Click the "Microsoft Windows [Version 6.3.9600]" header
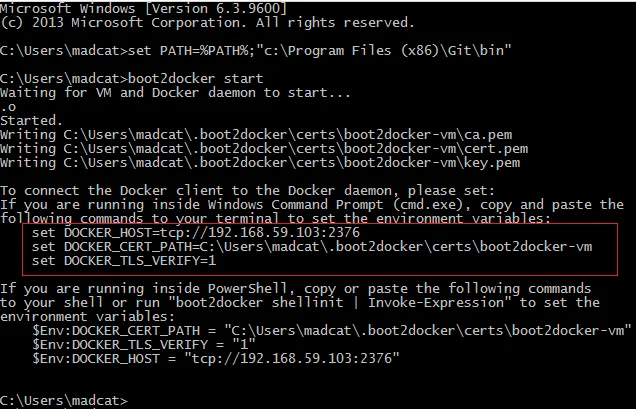Image resolution: width=636 pixels, height=409 pixels. click(145, 8)
